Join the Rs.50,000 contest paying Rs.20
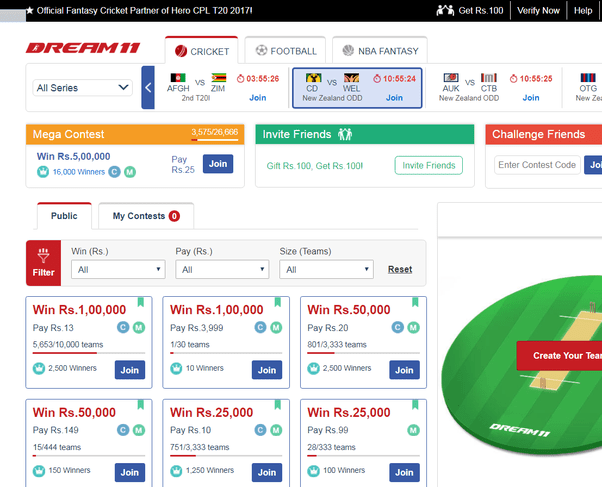Viewport: 602px width, 487px height. (404, 370)
